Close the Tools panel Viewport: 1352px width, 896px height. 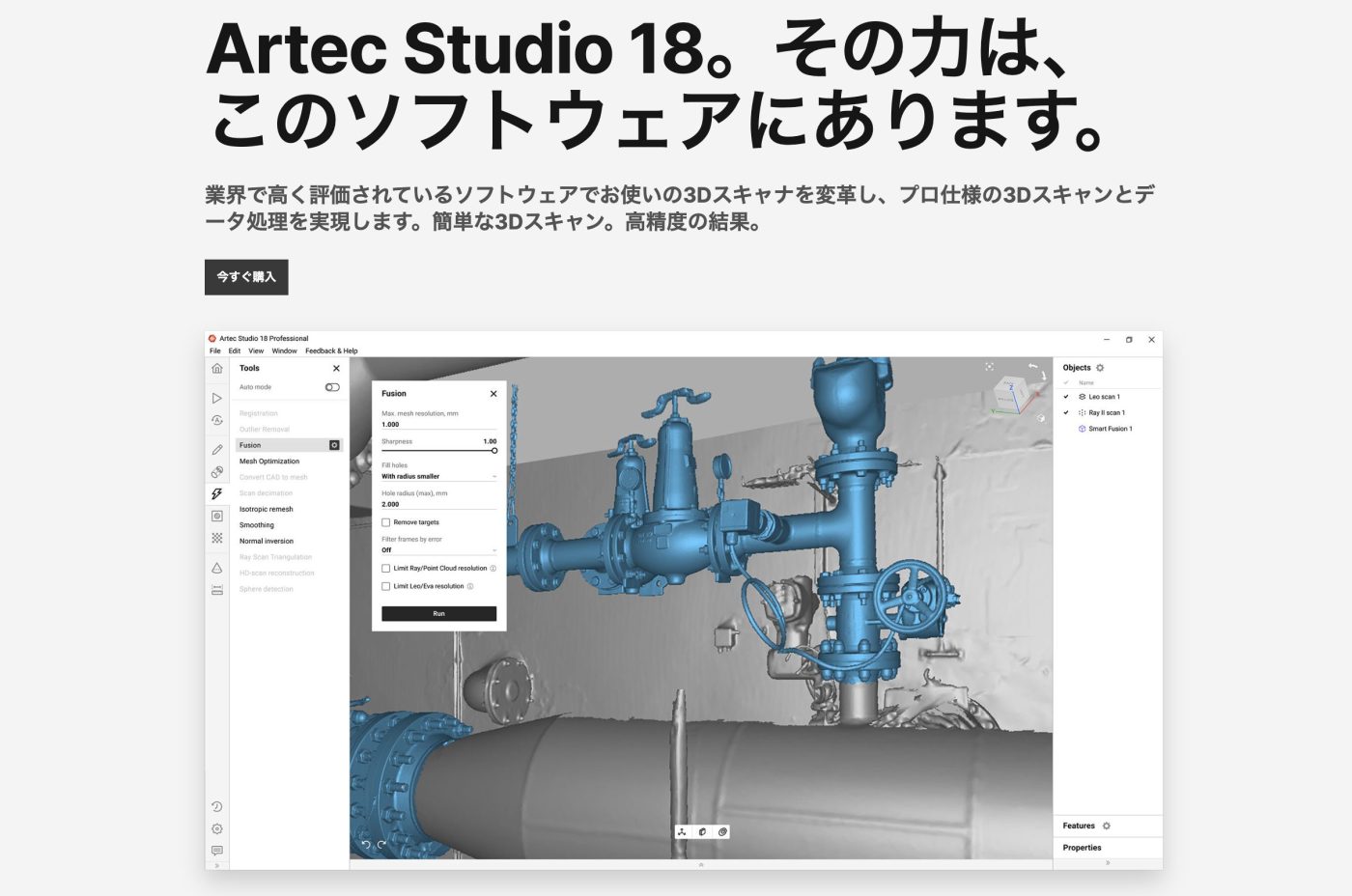(336, 369)
